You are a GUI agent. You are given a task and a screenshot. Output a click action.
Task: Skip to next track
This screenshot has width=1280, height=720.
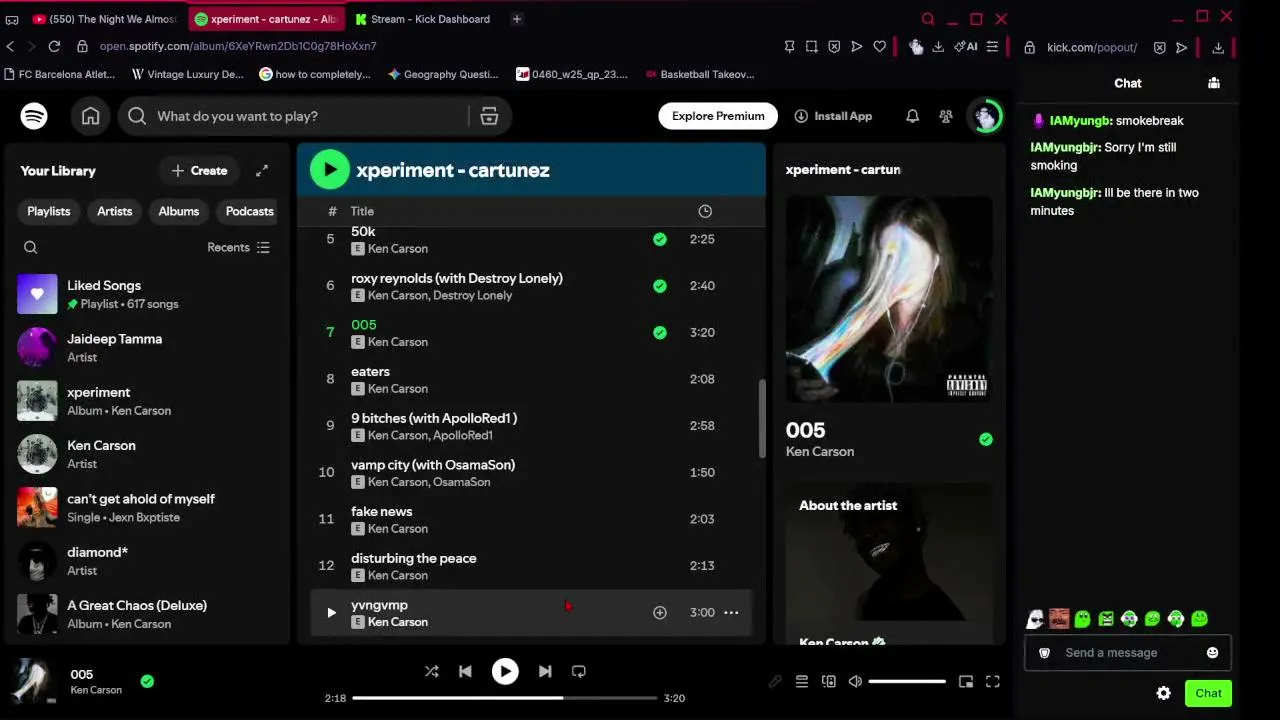point(545,672)
